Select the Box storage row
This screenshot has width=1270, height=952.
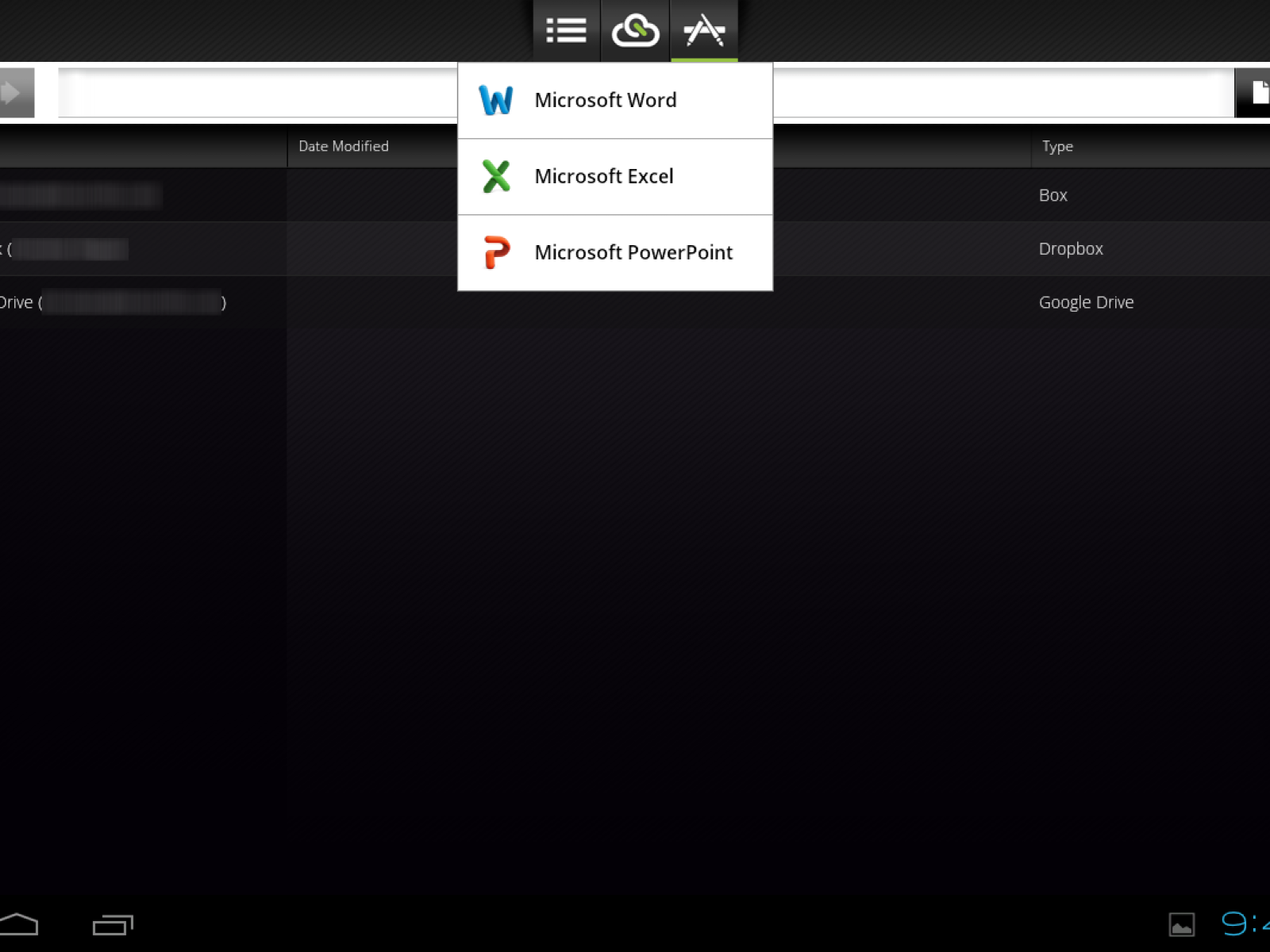[635, 195]
